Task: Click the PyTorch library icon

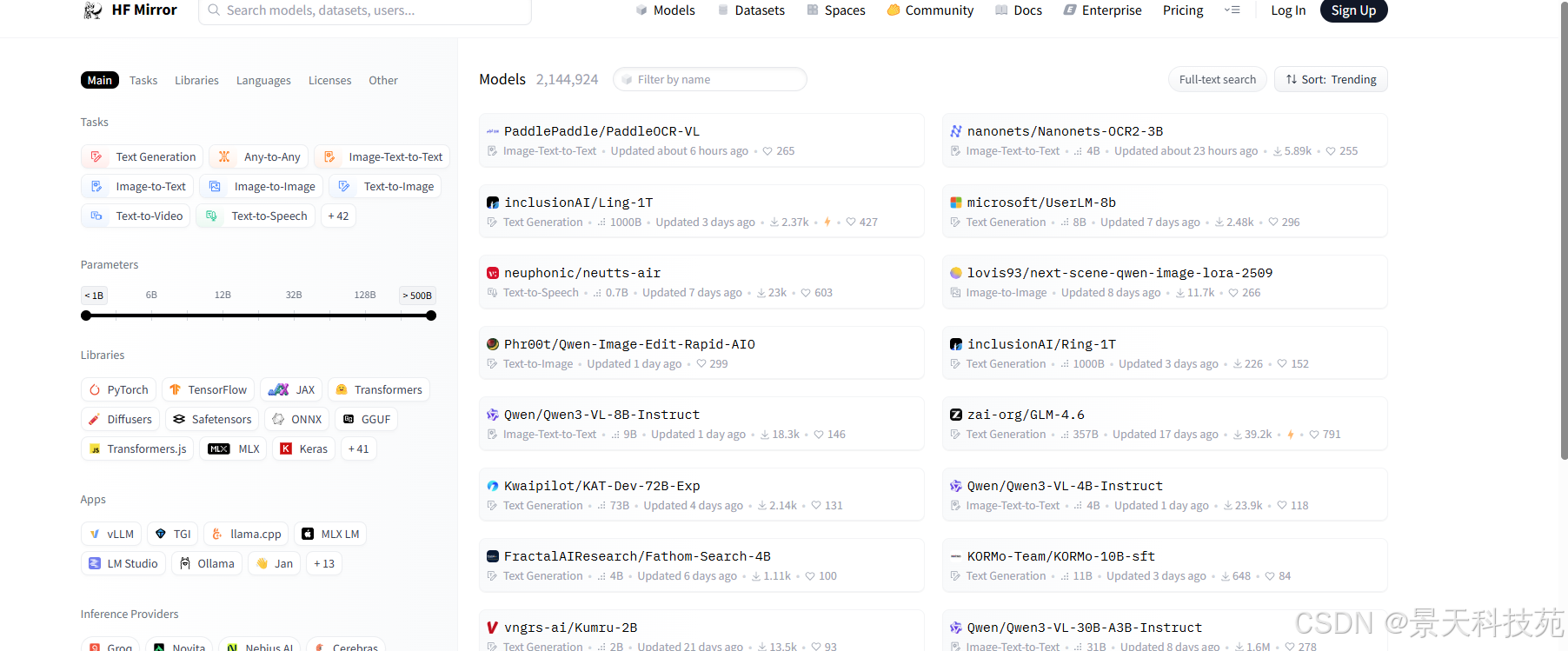Action: [95, 390]
